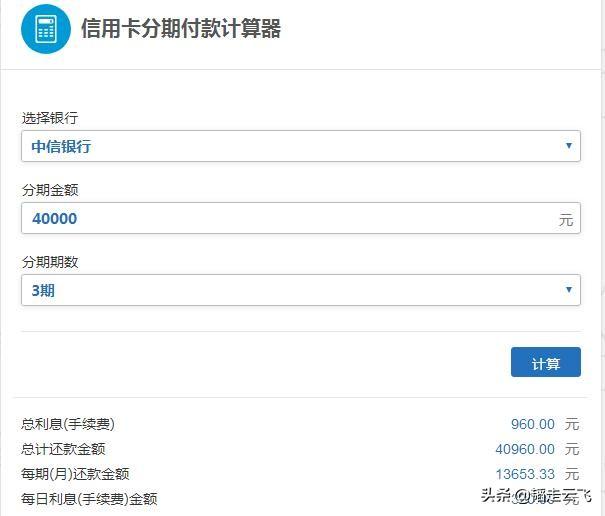The width and height of the screenshot is (605, 516).
Task: Select the 960.00 total interest value
Action: click(x=532, y=424)
